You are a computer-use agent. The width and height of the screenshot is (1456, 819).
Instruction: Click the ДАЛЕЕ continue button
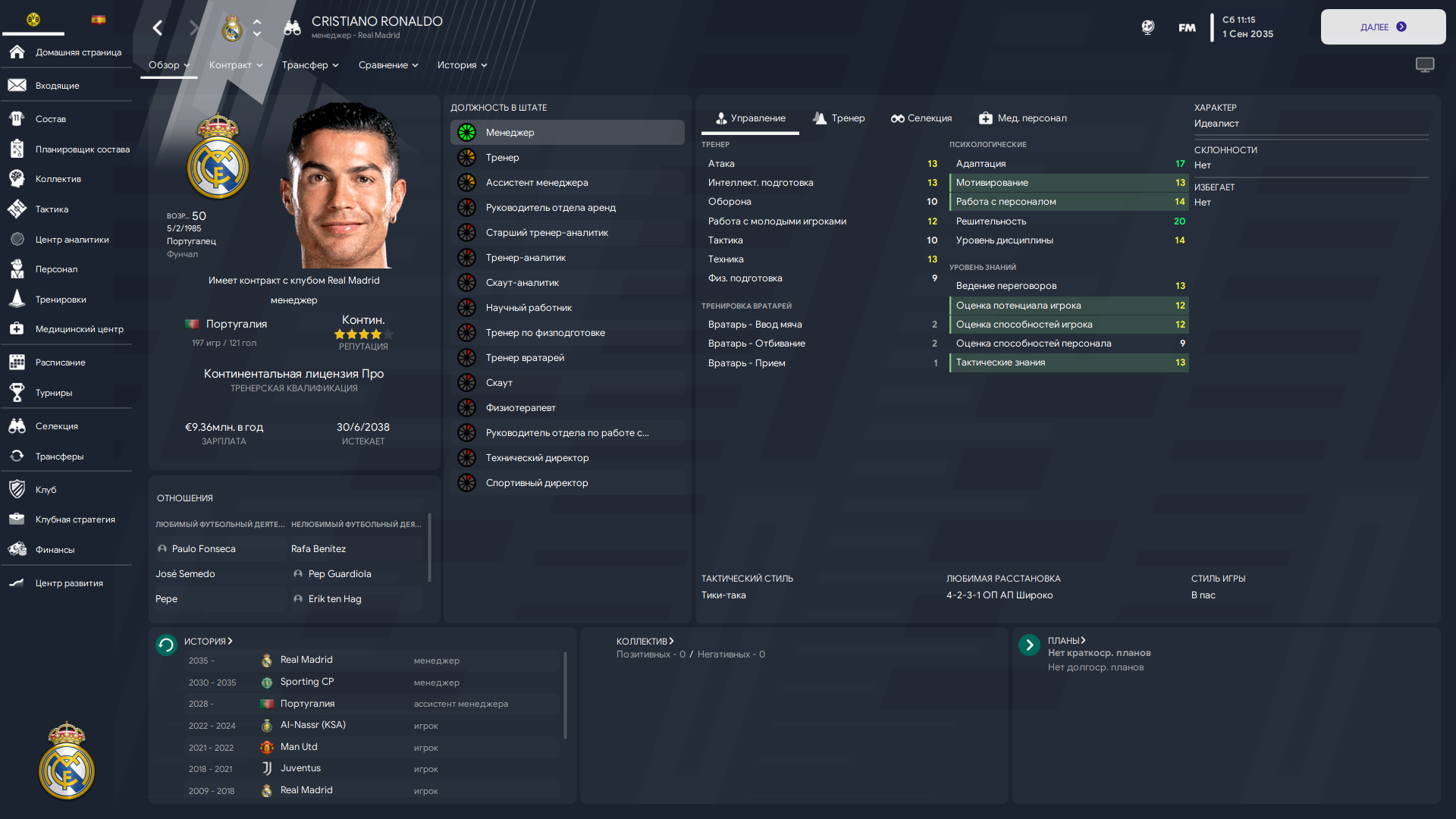tap(1383, 27)
